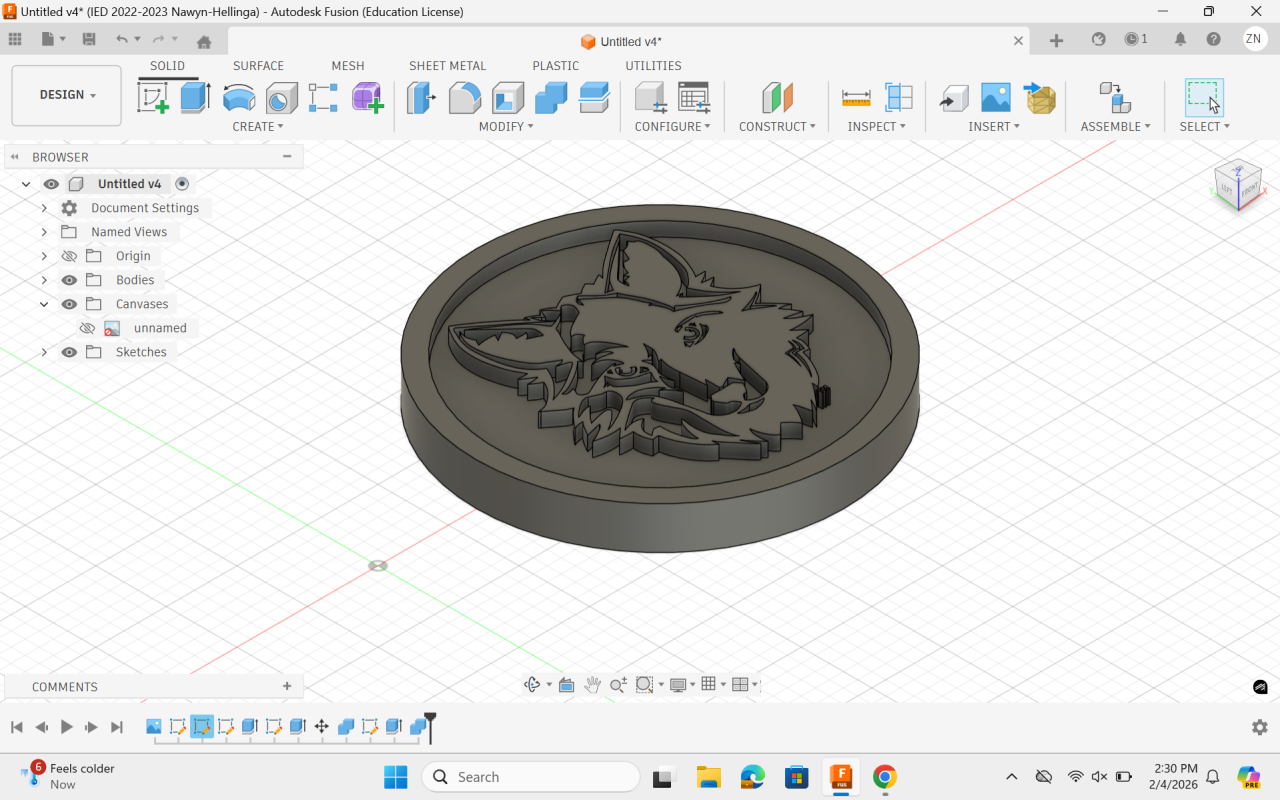Screen dimensions: 1280x800
Task: Click the Press Pull tool
Action: 421,98
